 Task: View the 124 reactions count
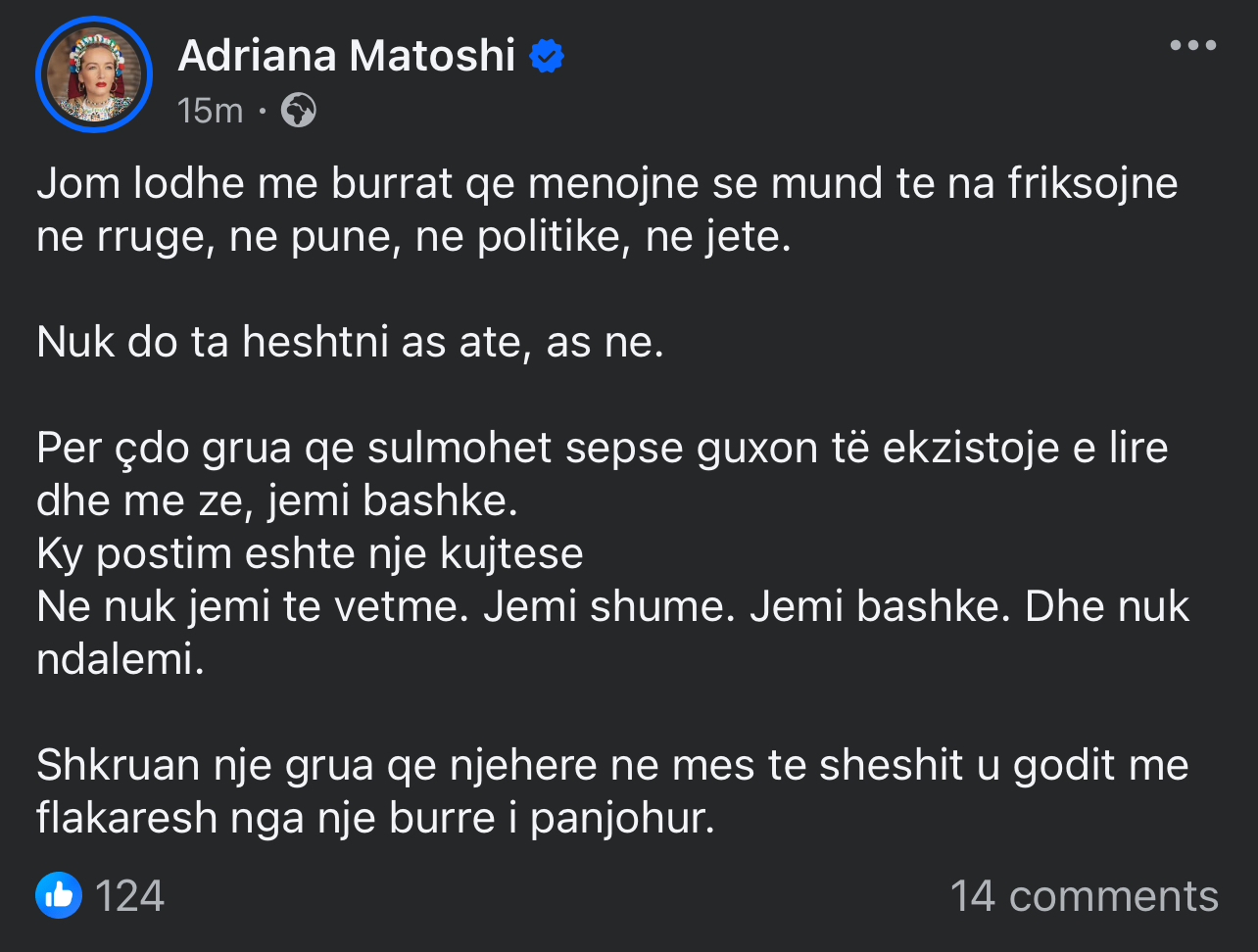click(x=129, y=896)
